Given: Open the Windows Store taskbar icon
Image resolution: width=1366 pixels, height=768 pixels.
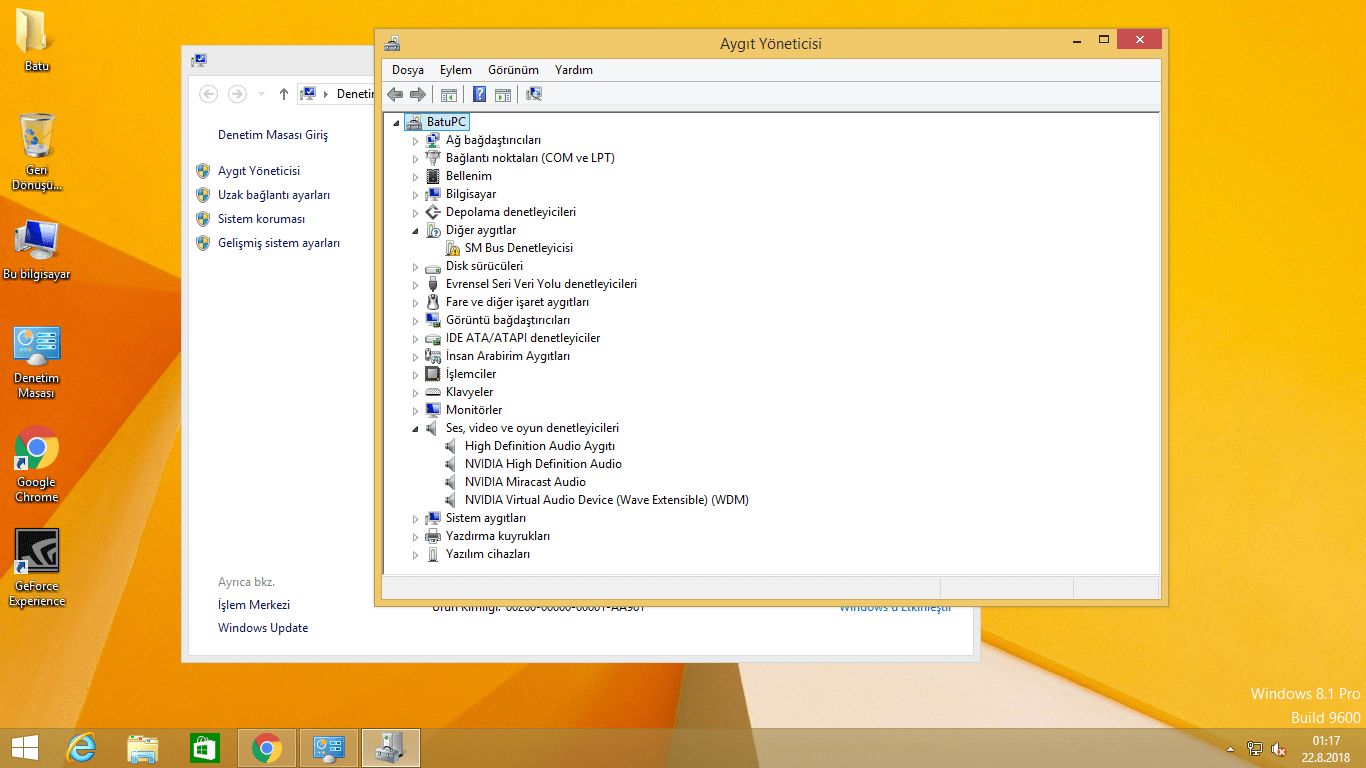Looking at the screenshot, I should (204, 748).
